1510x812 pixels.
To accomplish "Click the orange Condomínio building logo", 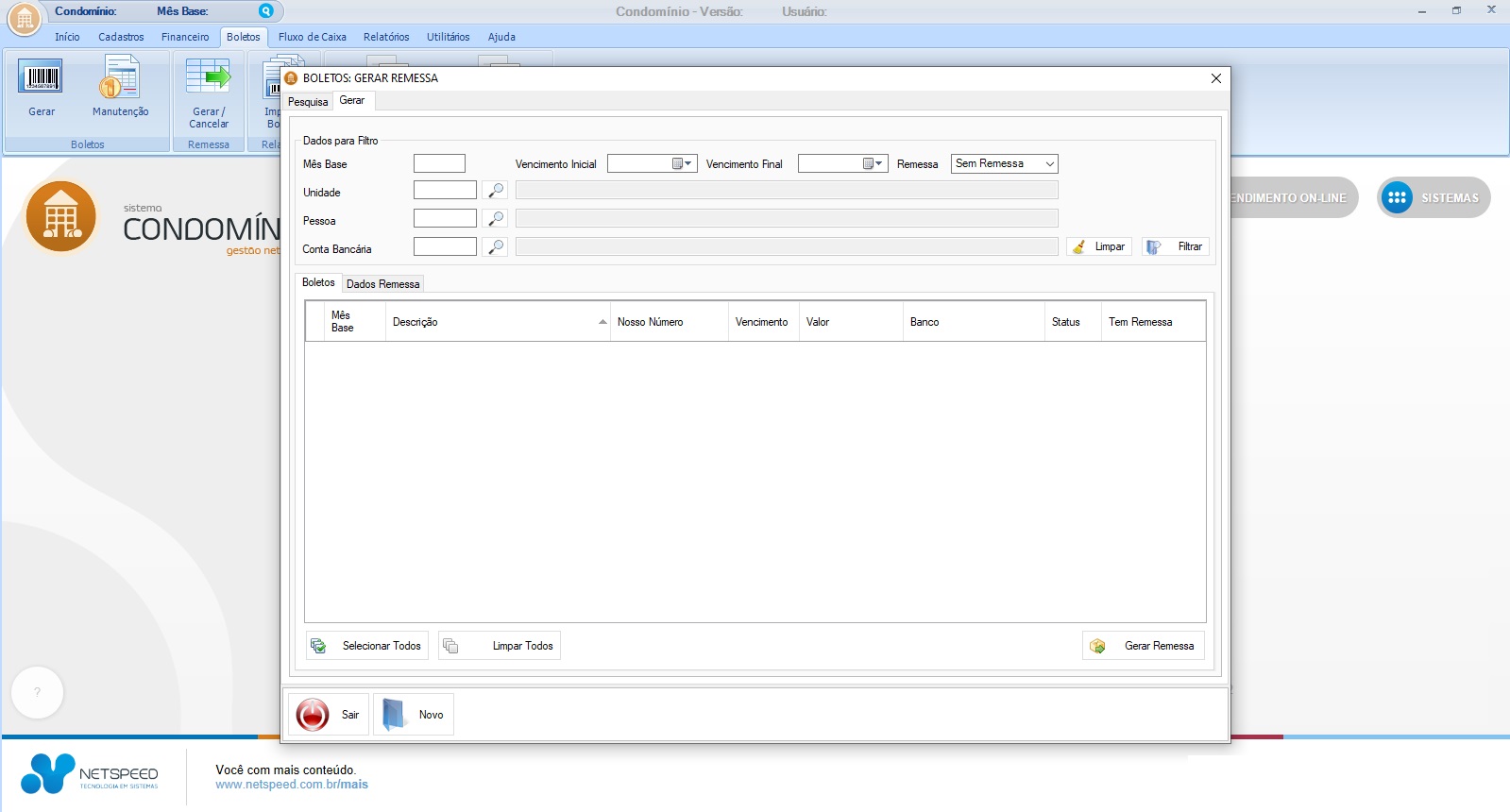I will click(61, 216).
